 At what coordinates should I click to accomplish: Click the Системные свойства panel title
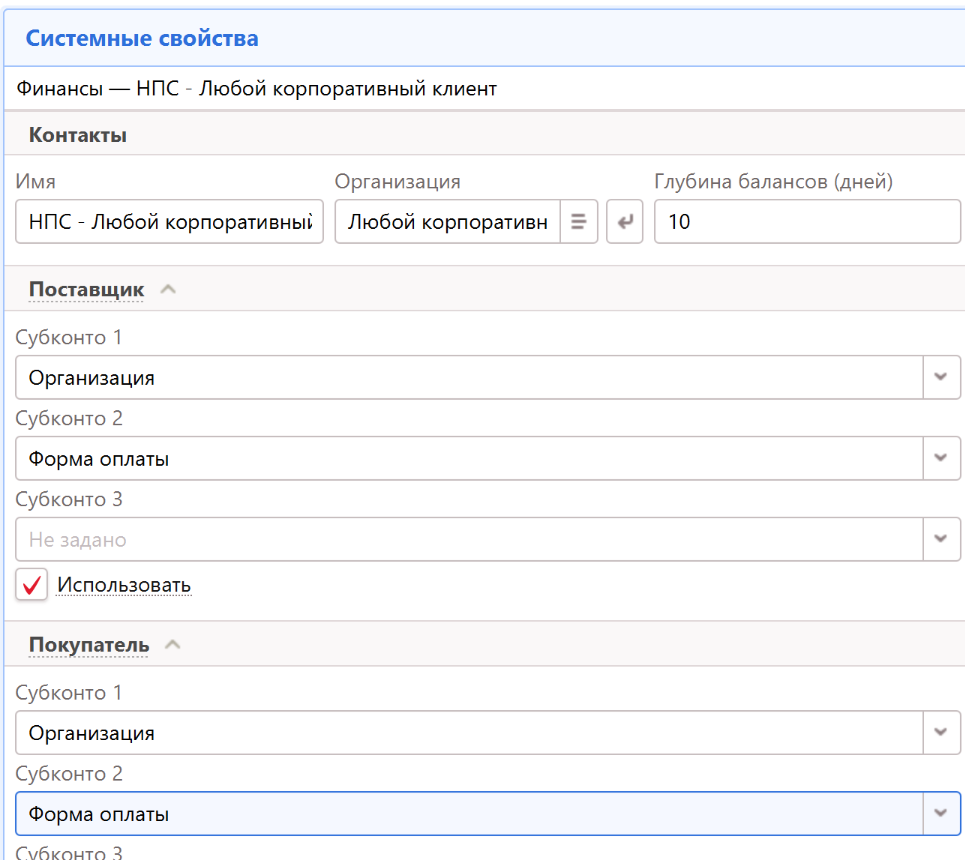pyautogui.click(x=142, y=39)
